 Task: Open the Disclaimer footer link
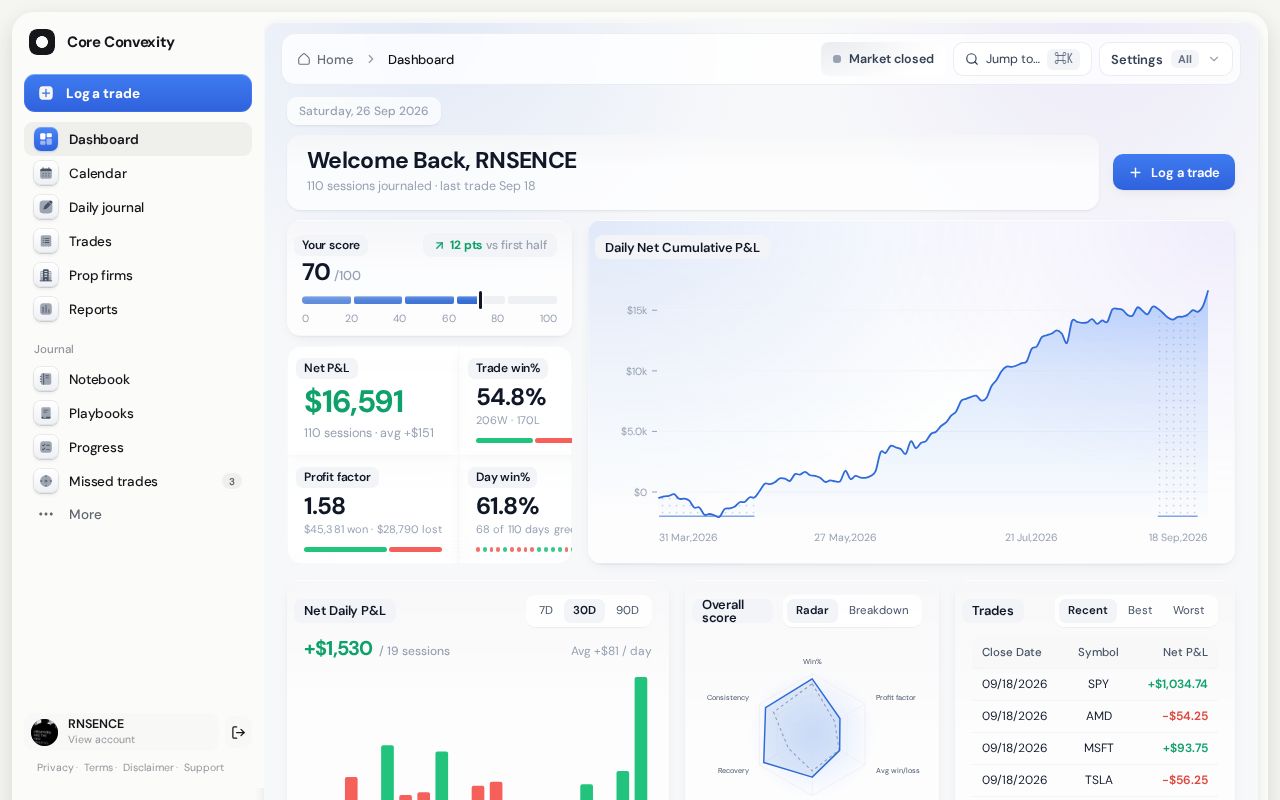148,768
